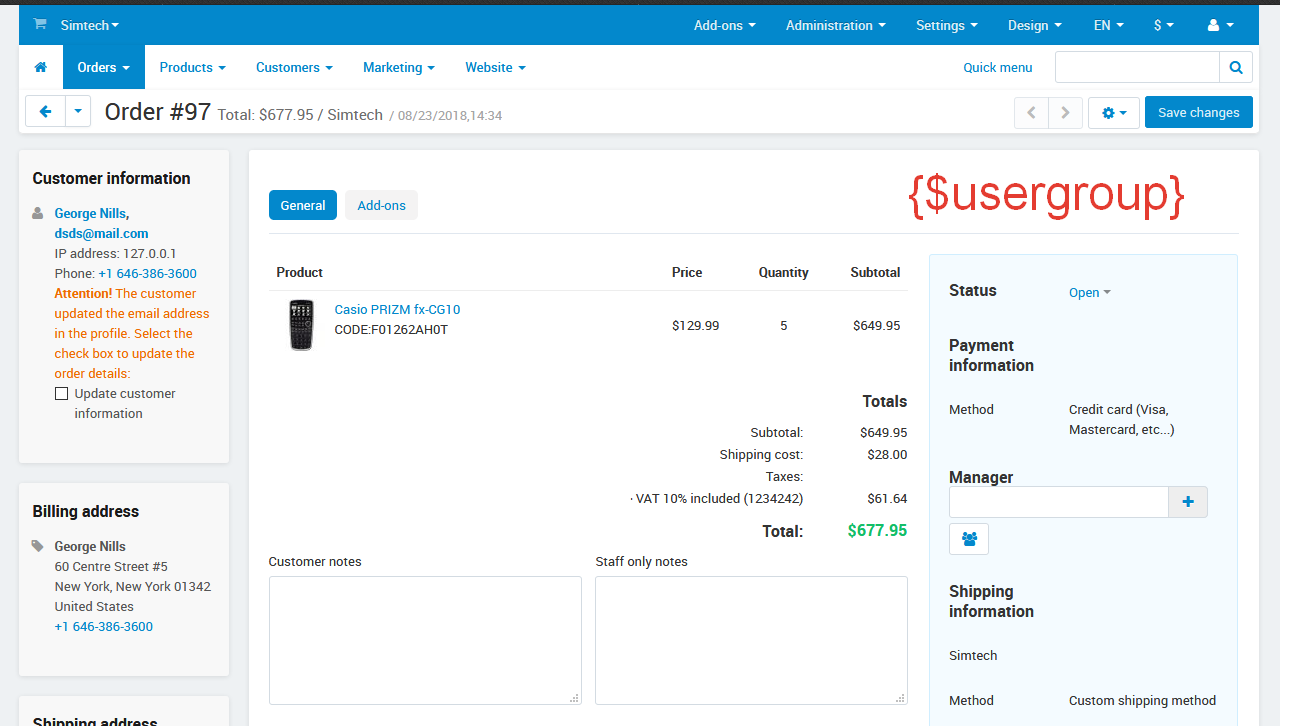Image resolution: width=1299 pixels, height=726 pixels.
Task: Switch to the Add-ons tab
Action: tap(381, 205)
